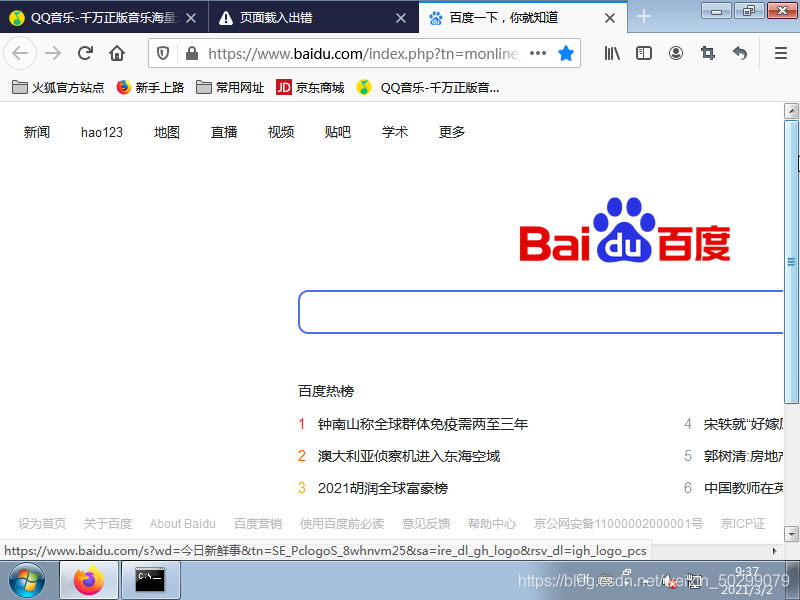Reload the current page
The width and height of the screenshot is (800, 600).
point(85,53)
